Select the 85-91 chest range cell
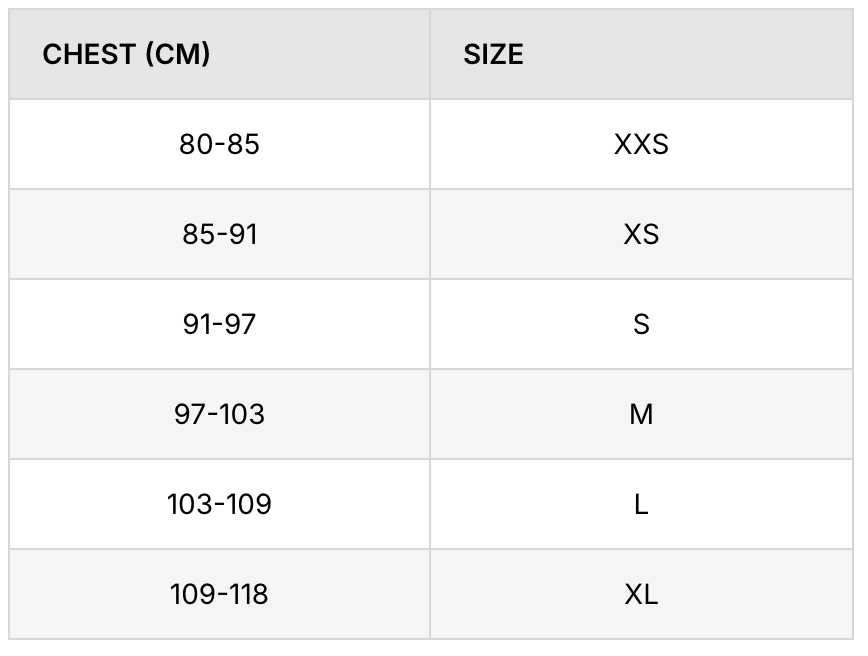The width and height of the screenshot is (868, 656). point(219,235)
